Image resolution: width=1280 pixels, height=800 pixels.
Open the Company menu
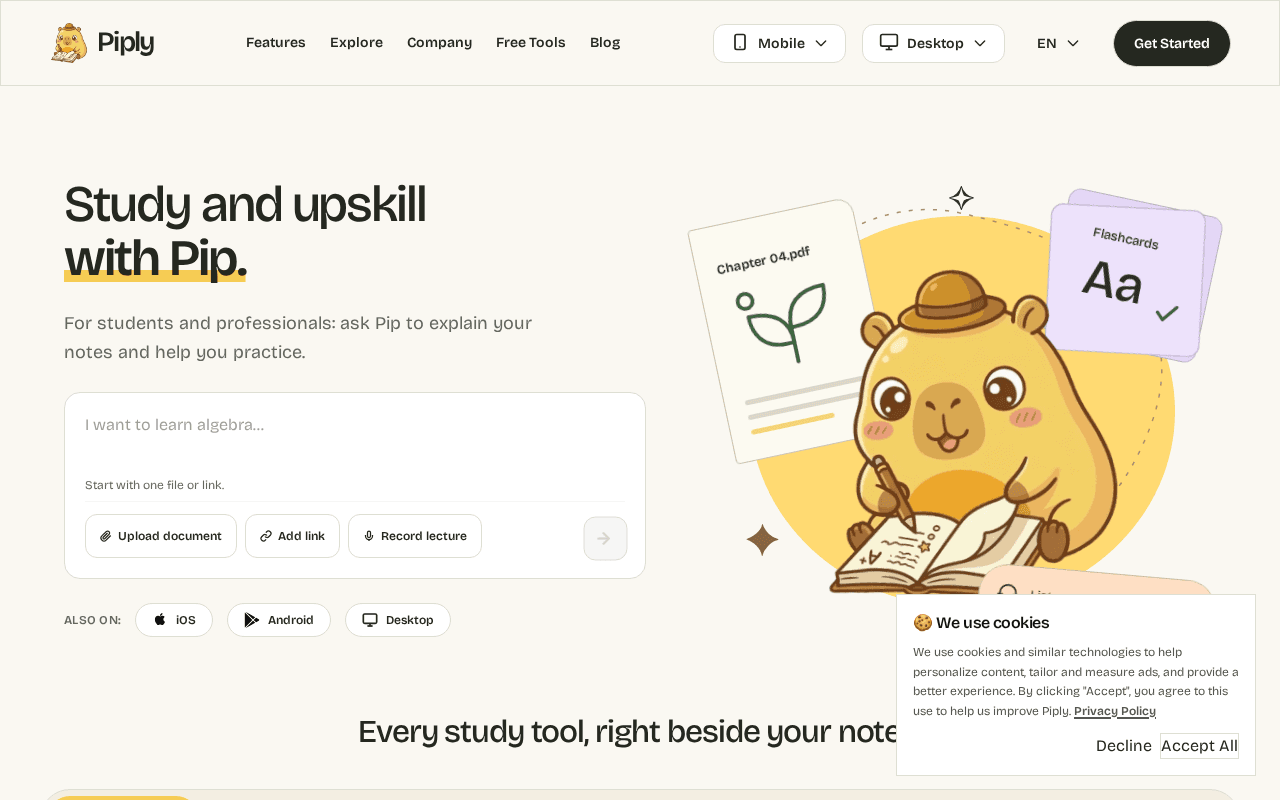(439, 43)
